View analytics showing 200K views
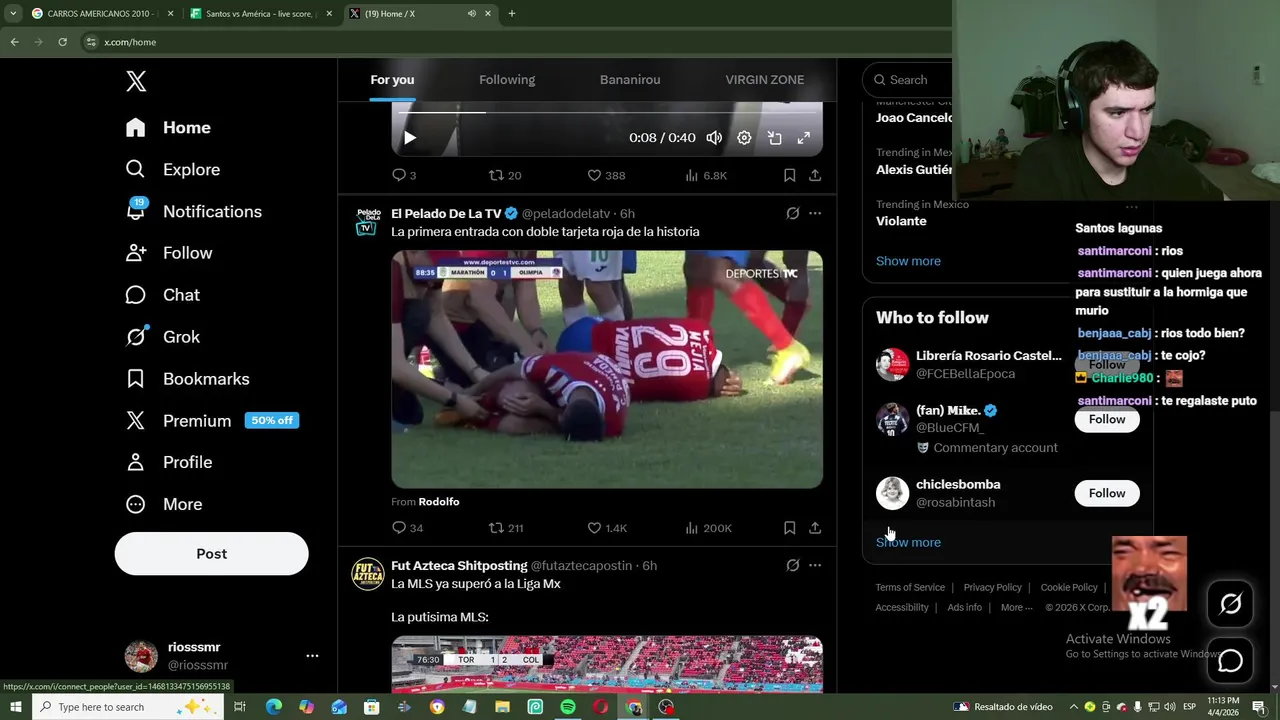Viewport: 1280px width, 720px height. coord(708,528)
